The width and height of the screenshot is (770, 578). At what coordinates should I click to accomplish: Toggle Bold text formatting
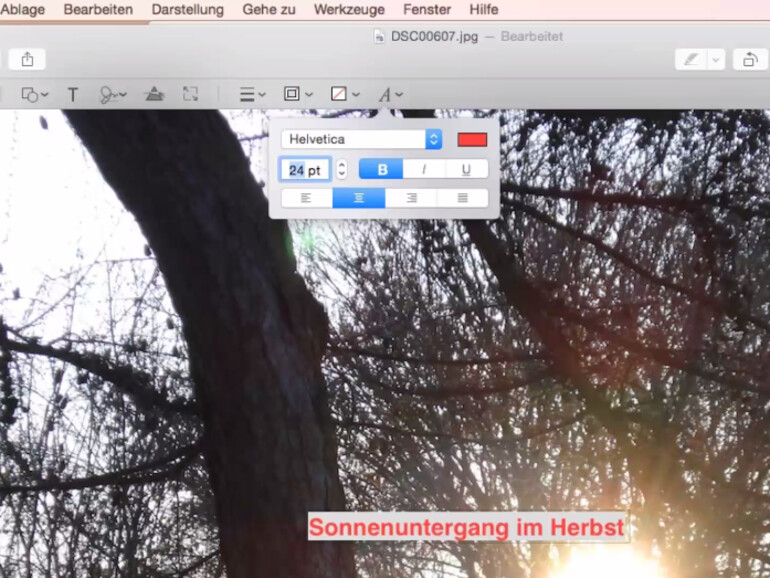pos(382,169)
